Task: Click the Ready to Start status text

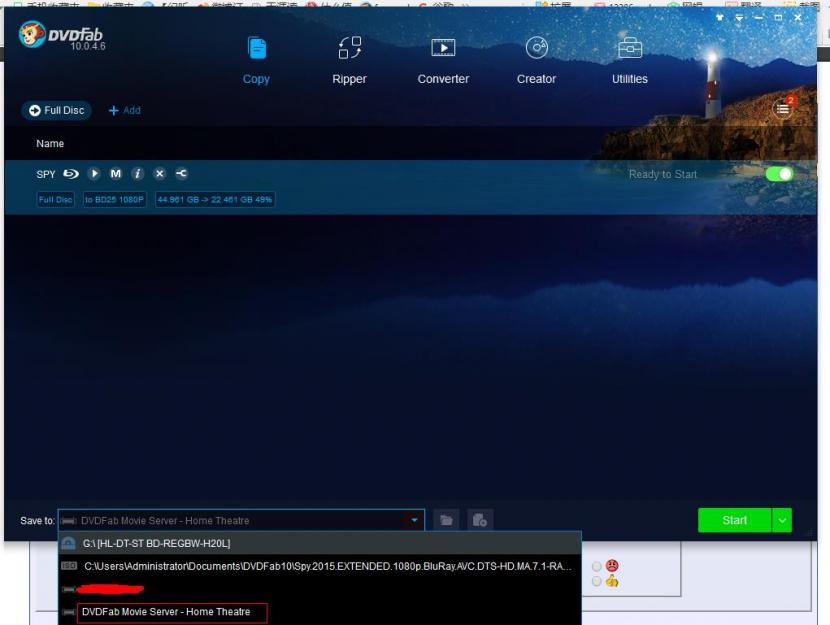Action: (663, 174)
